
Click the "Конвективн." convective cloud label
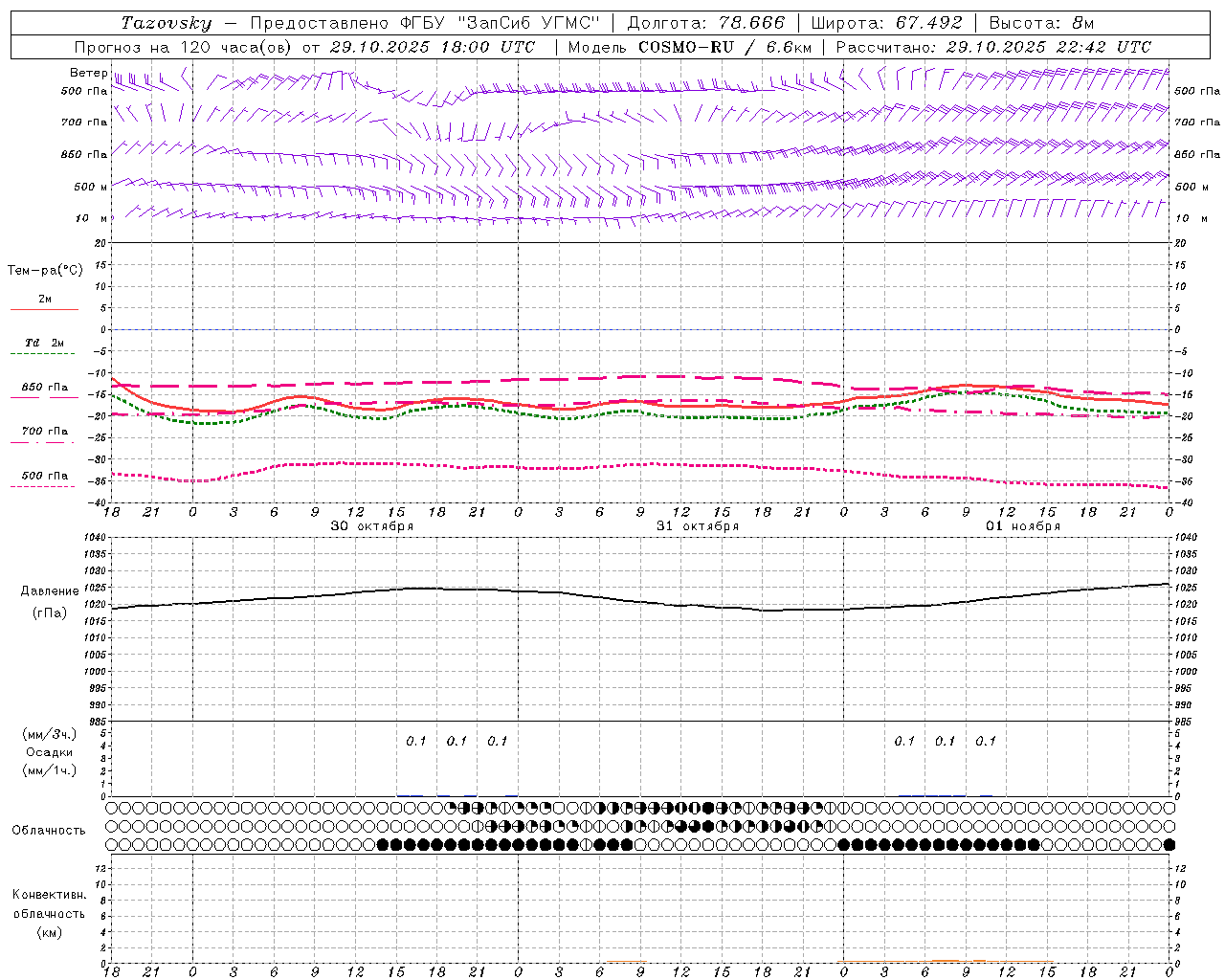pyautogui.click(x=49, y=895)
